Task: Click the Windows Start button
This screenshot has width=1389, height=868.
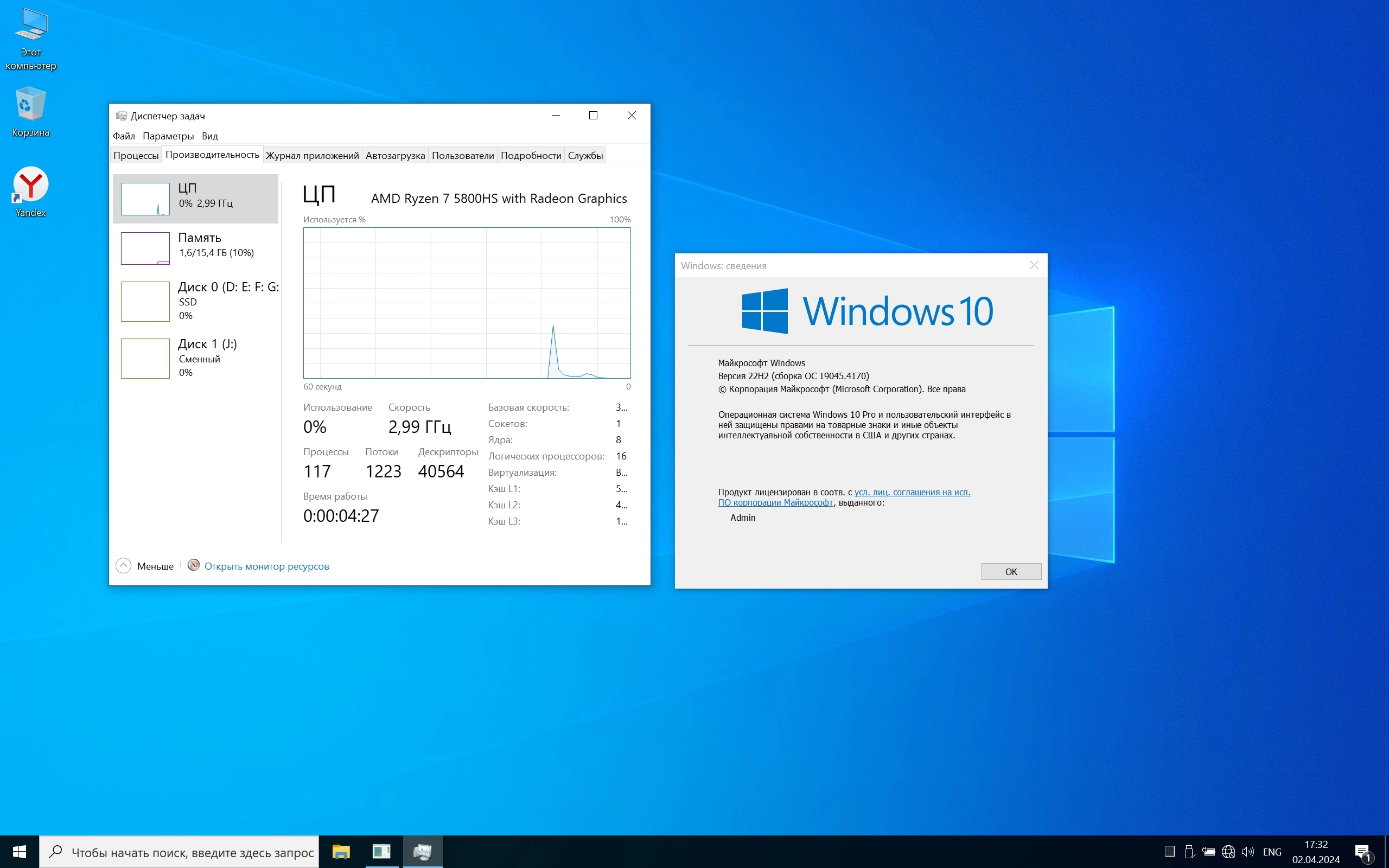Action: click(19, 851)
